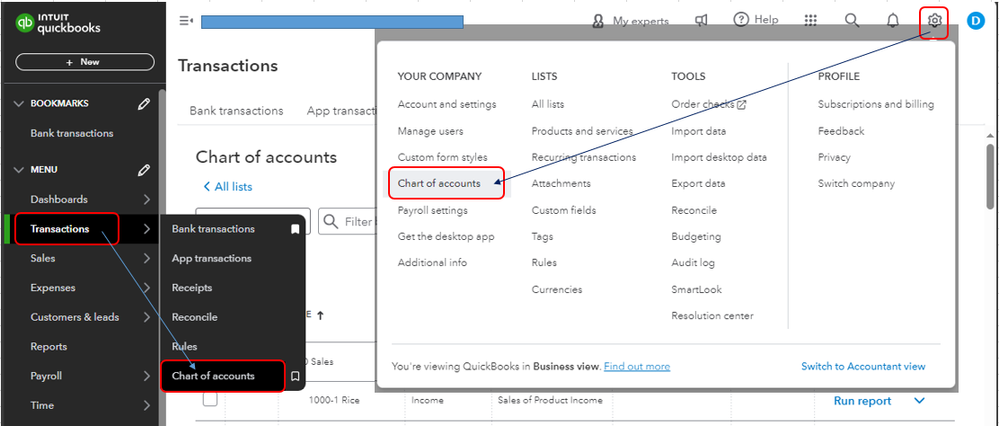Switch to the Bank transactions tab
The image size is (999, 426).
236,111
